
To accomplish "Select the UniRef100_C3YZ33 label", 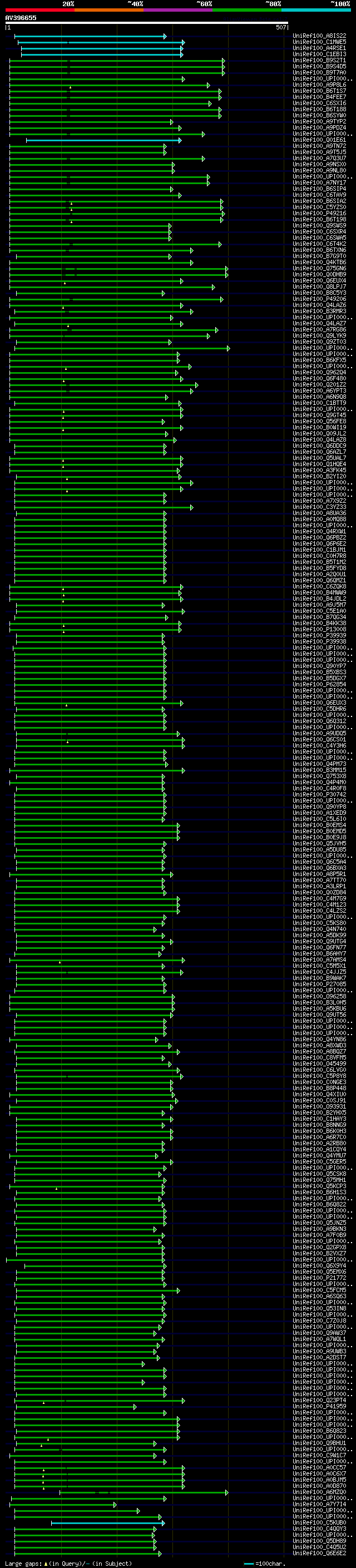I will pyautogui.click(x=319, y=508).
